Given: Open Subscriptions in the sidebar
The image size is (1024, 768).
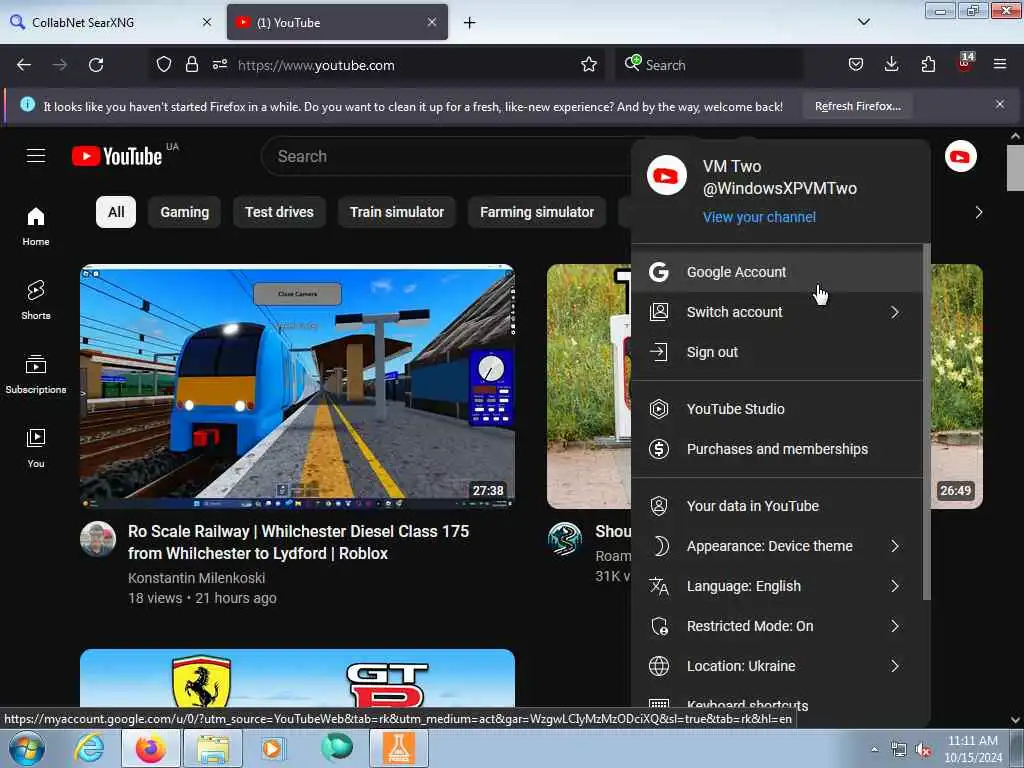Looking at the screenshot, I should pyautogui.click(x=36, y=374).
